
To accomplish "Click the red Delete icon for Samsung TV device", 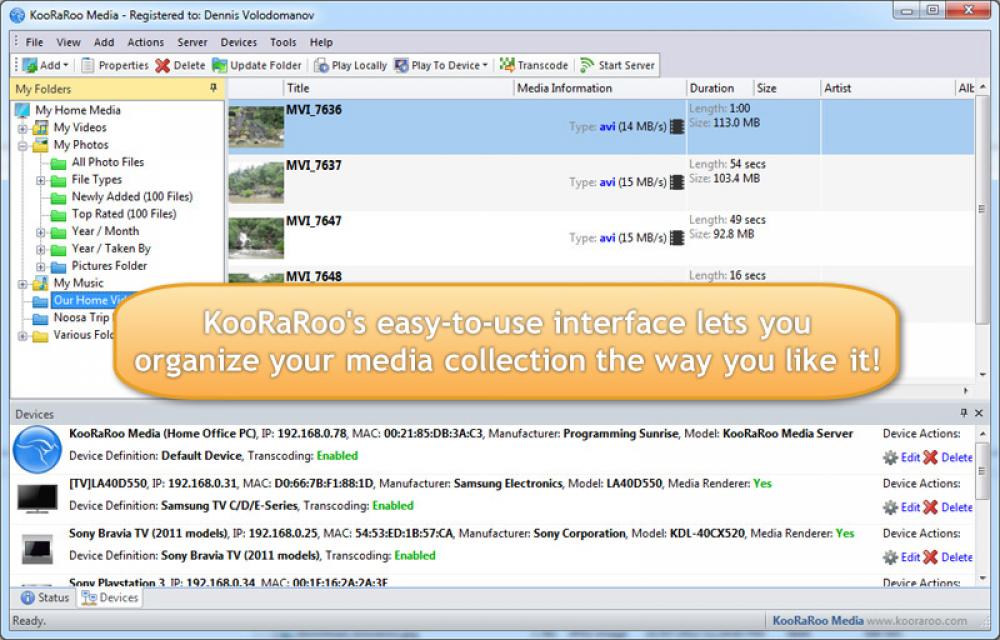I will (x=930, y=507).
